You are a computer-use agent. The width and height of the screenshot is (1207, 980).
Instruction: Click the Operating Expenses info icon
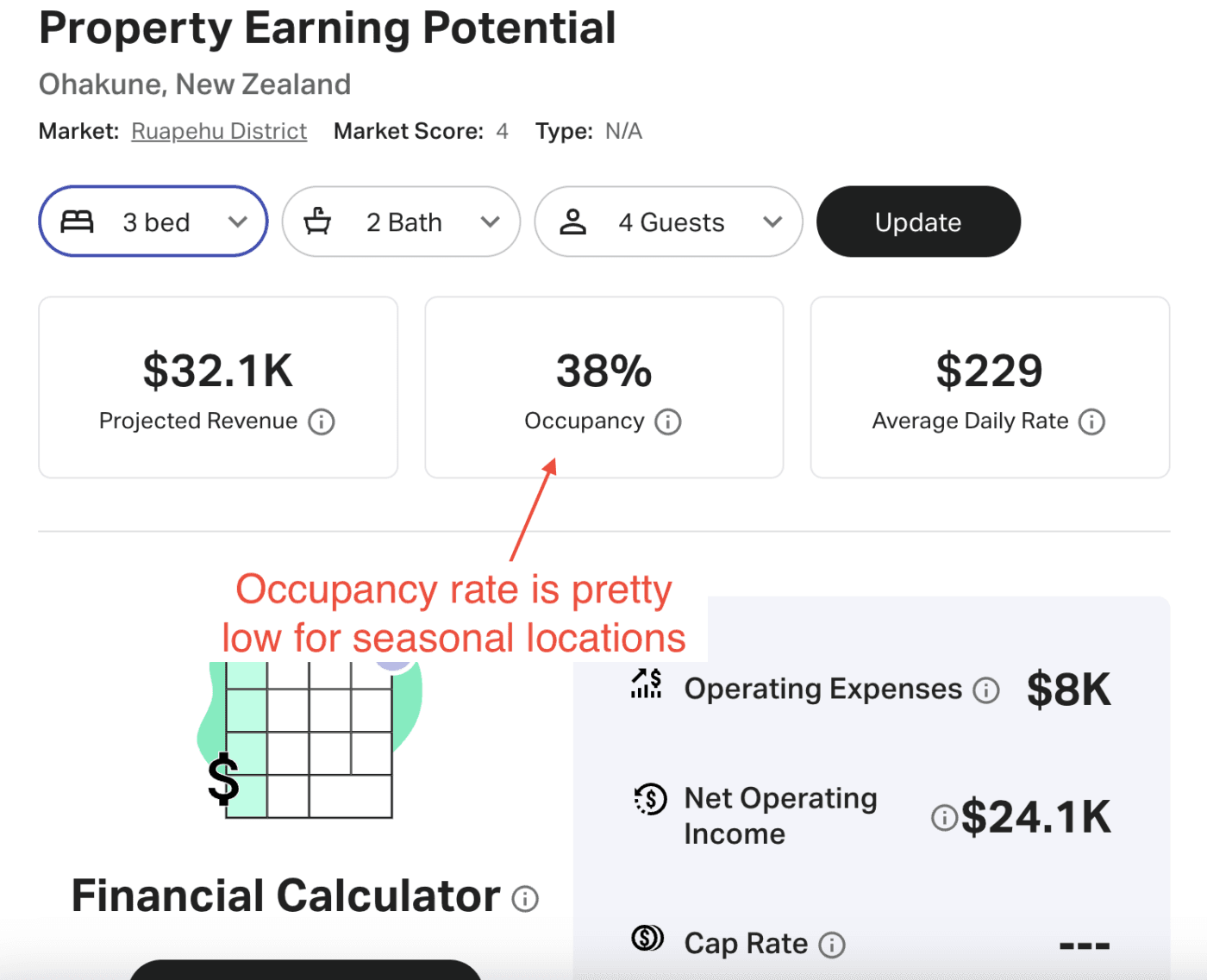click(986, 690)
